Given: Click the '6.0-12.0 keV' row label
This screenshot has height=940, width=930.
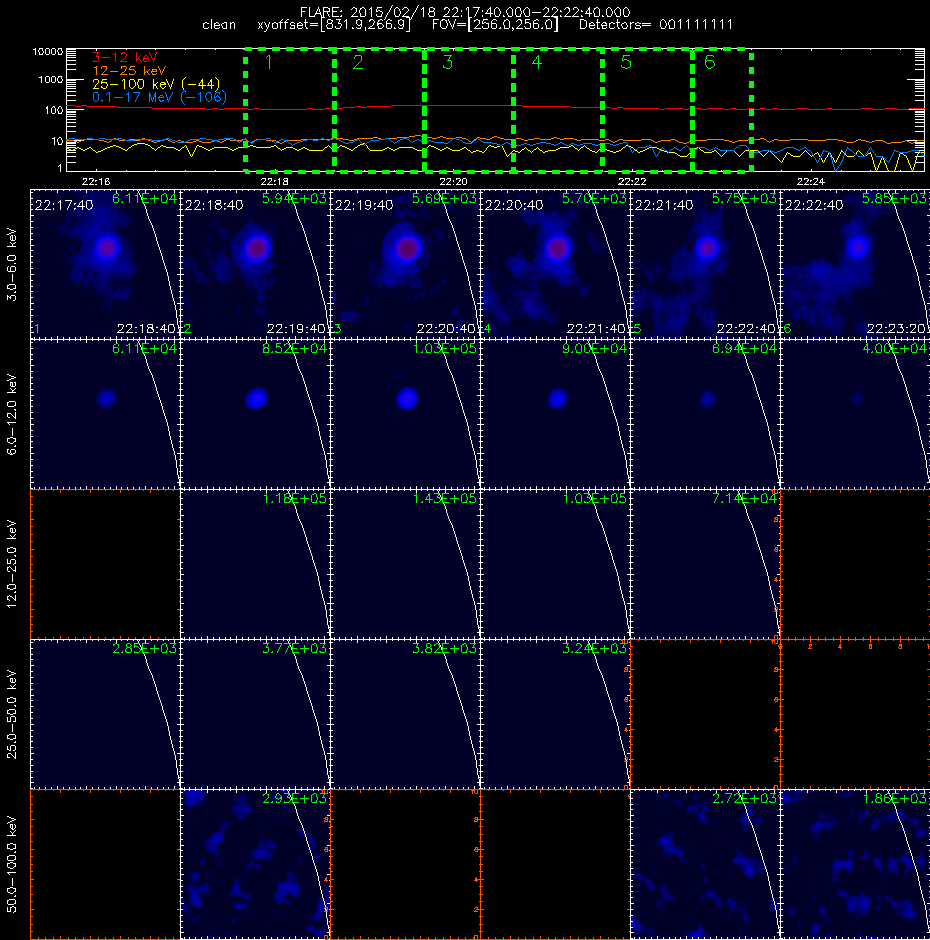Looking at the screenshot, I should coord(12,414).
